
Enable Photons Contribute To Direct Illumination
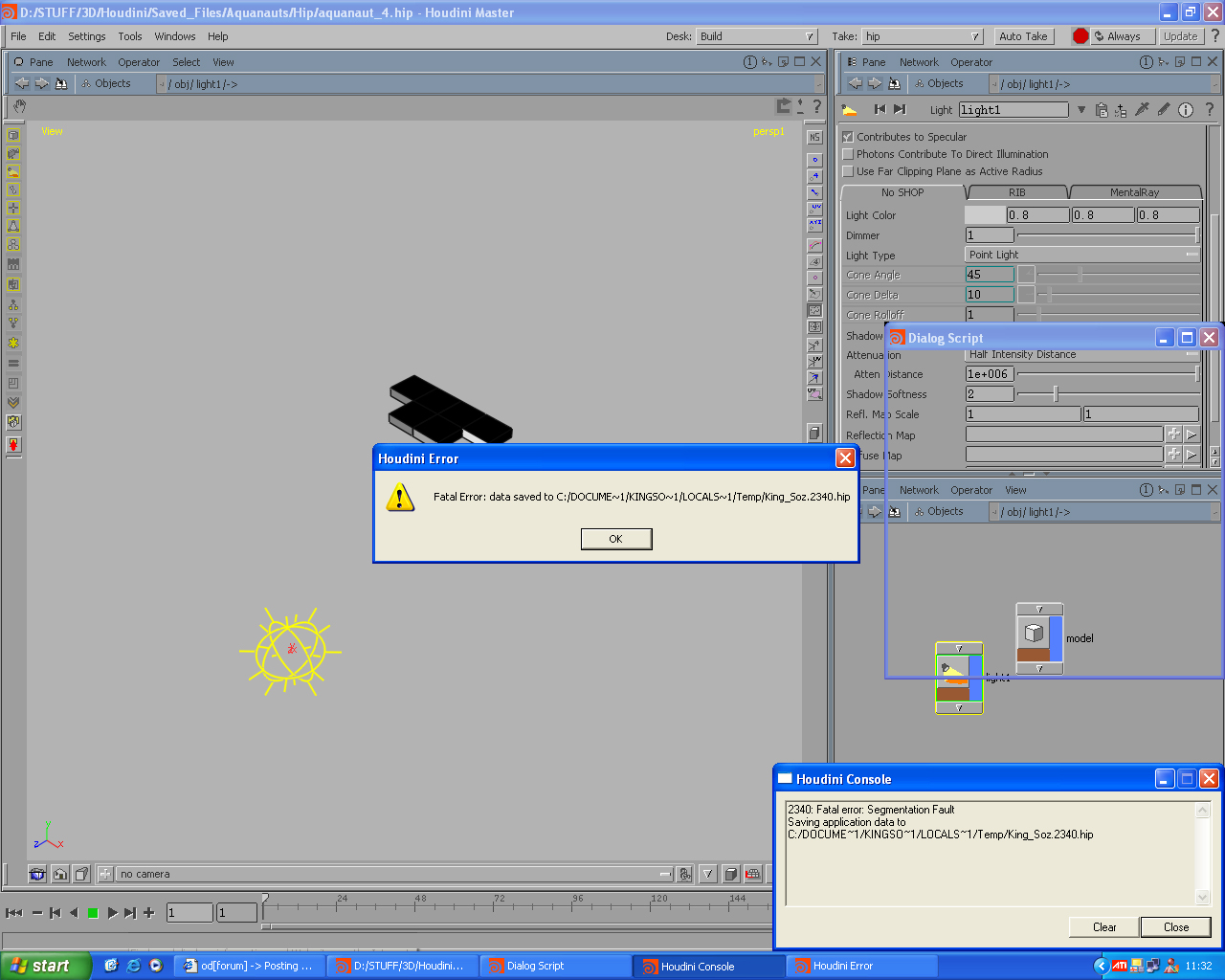pos(847,154)
